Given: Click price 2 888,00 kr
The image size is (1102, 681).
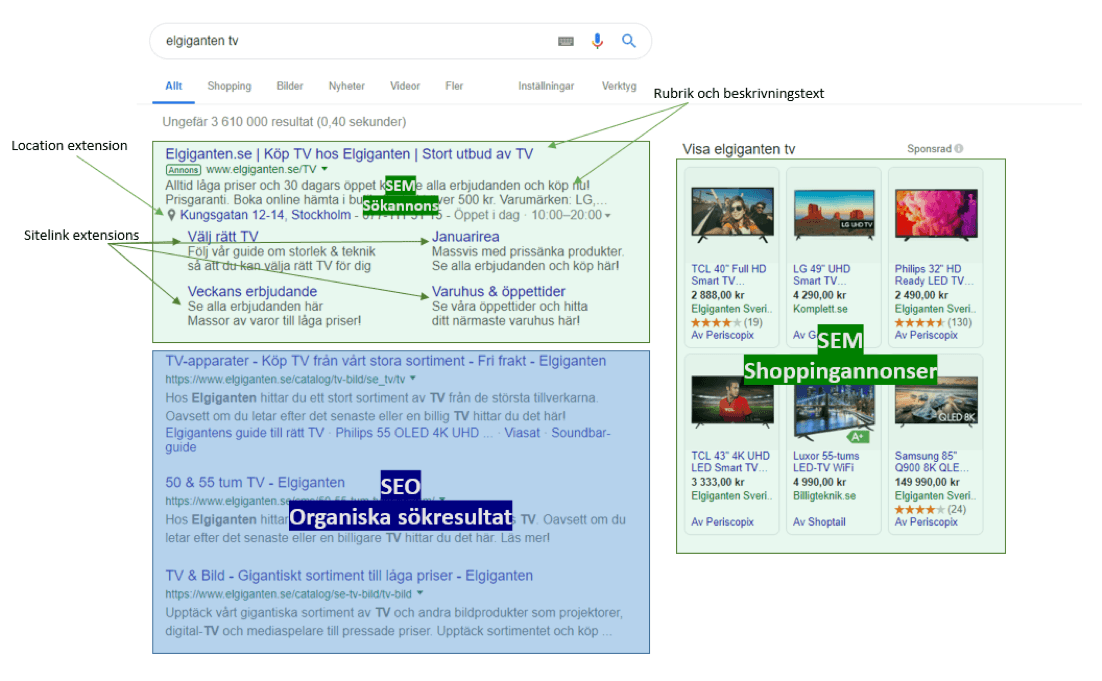Looking at the screenshot, I should pos(718,295).
